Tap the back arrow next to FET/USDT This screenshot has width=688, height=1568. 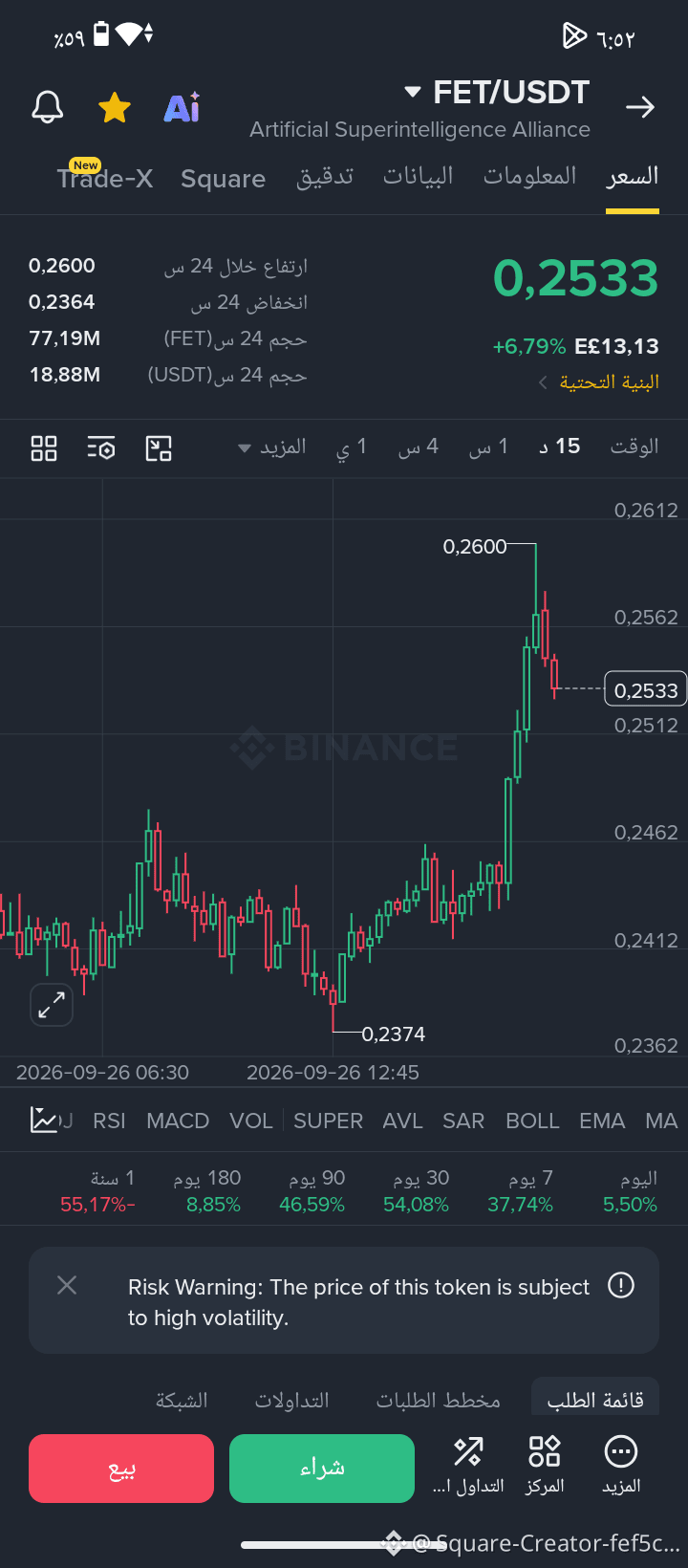(x=640, y=107)
